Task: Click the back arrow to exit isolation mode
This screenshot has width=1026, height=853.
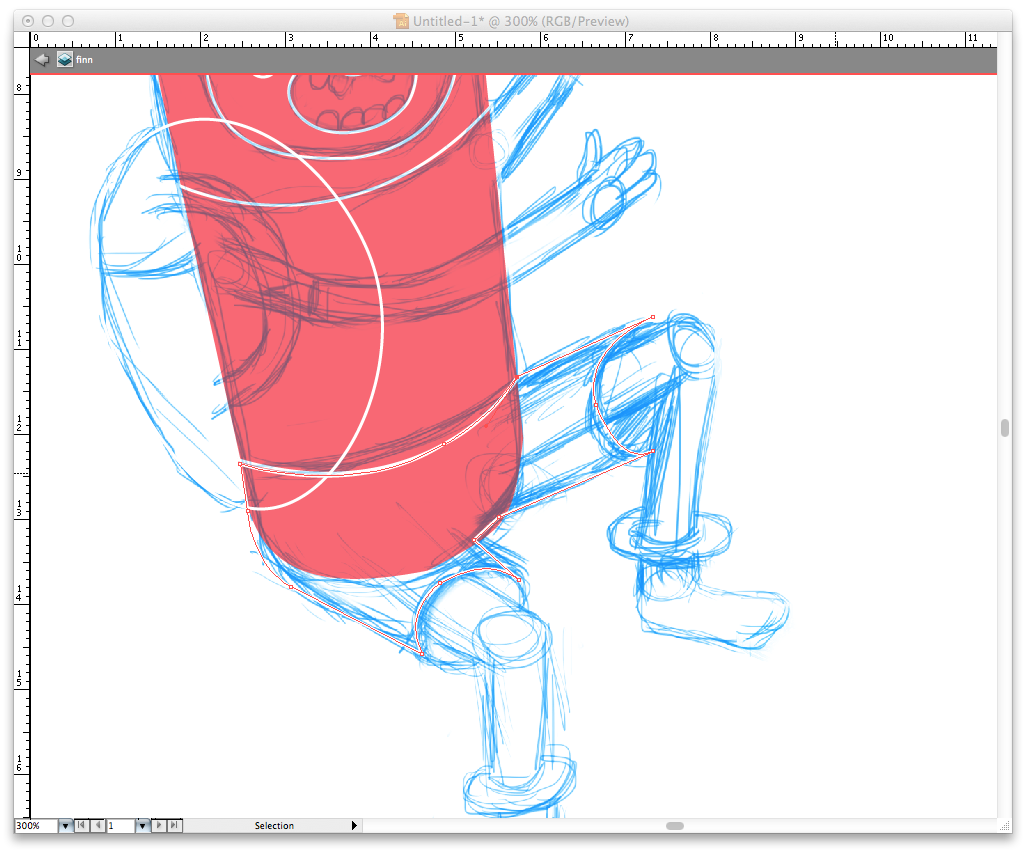Action: click(41, 60)
